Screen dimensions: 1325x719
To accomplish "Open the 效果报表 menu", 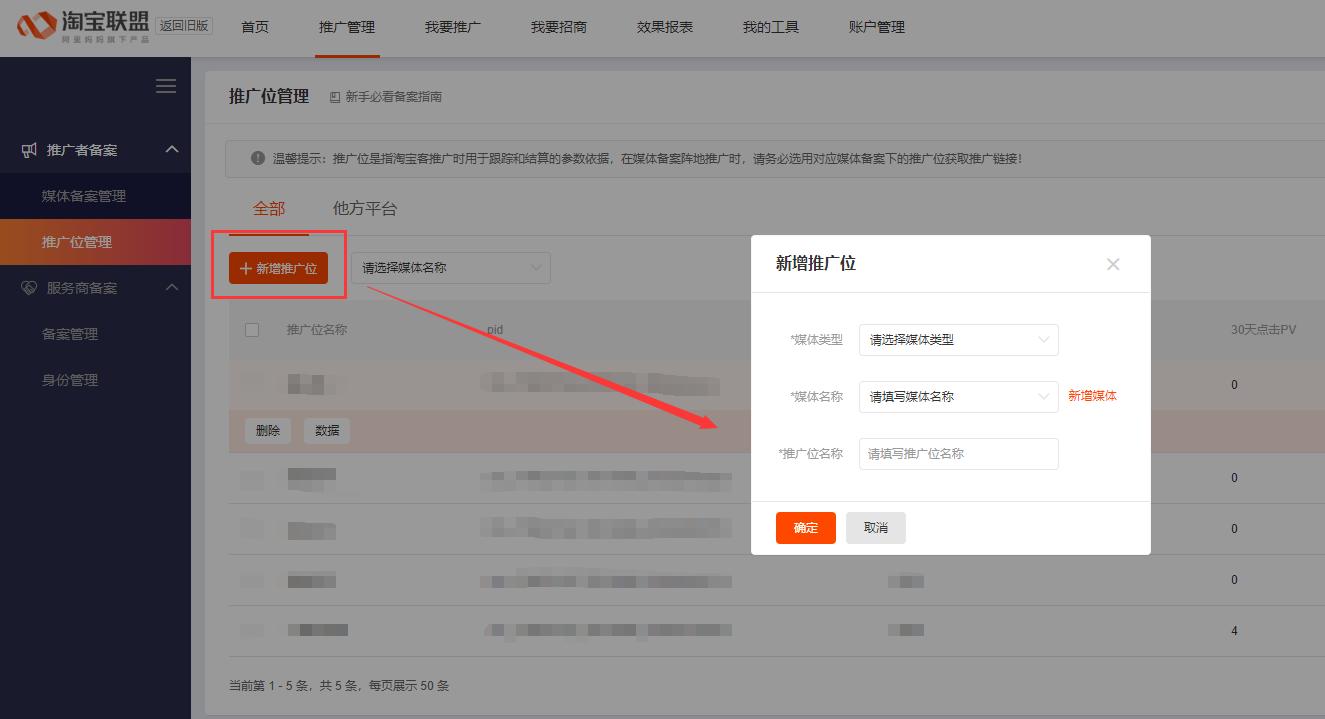I will coord(663,27).
